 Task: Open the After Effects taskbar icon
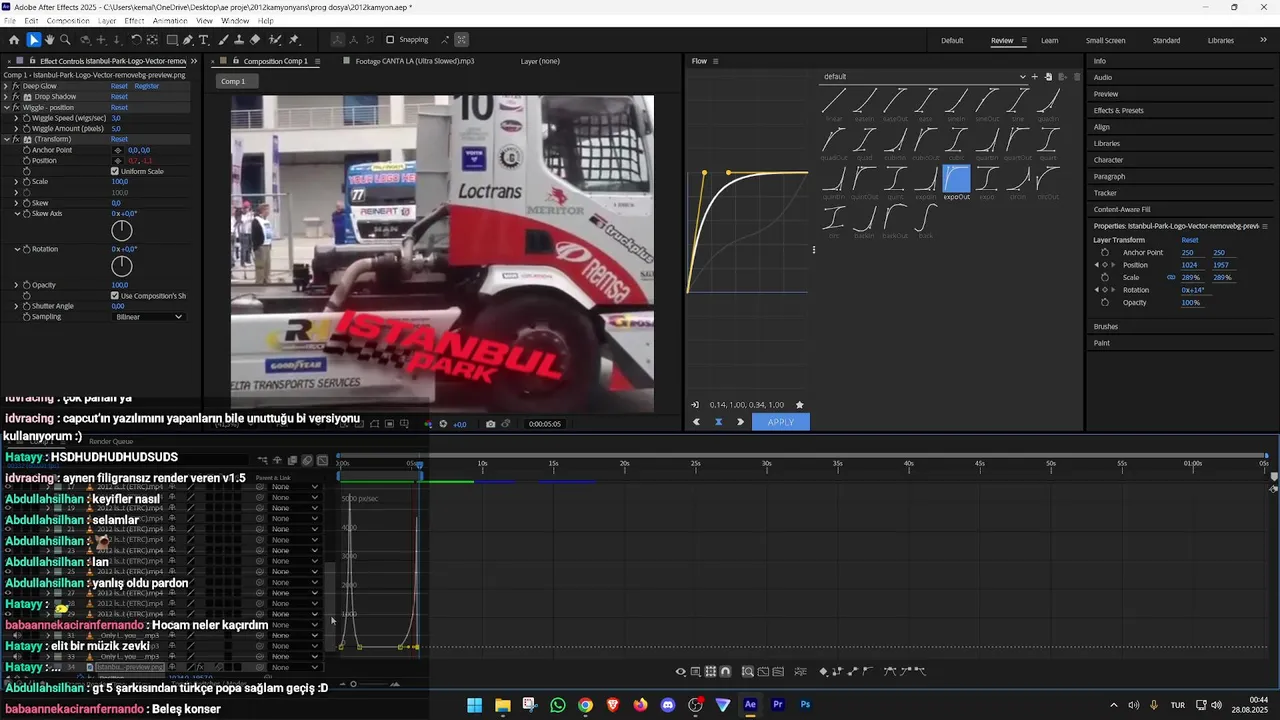tap(750, 705)
